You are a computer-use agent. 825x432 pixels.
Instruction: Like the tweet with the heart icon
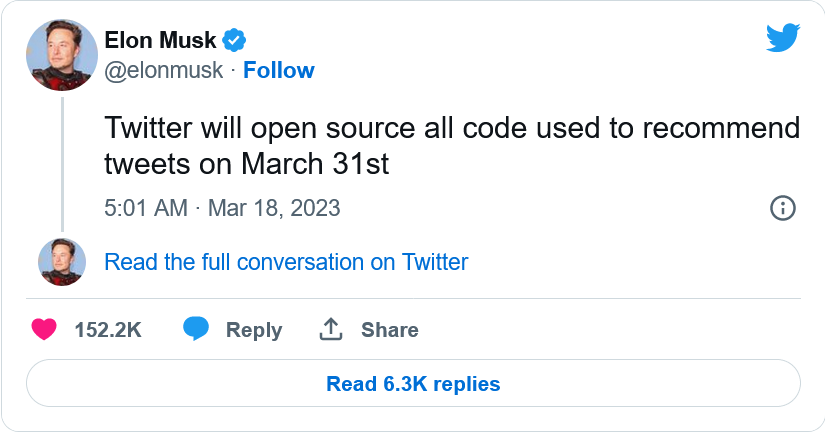pyautogui.click(x=43, y=329)
